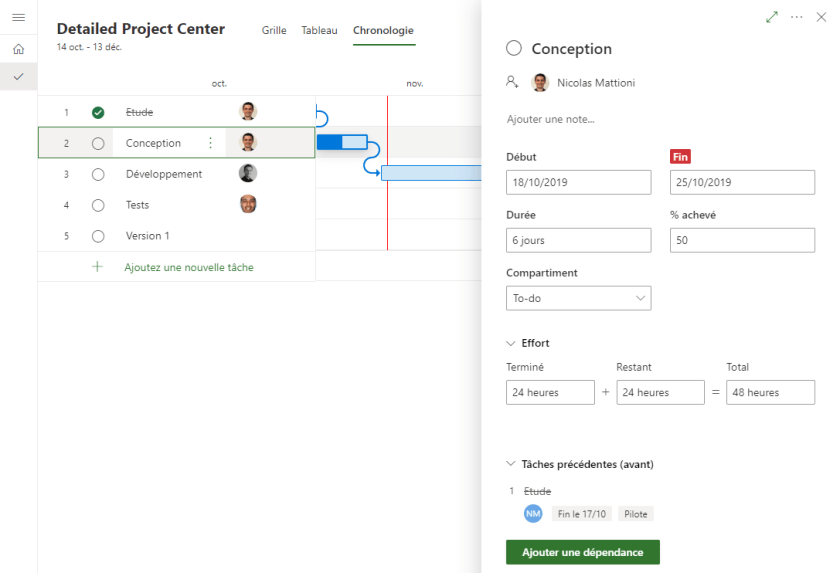Uncheck the completed Etude task
Viewport: 840px width, 573px height.
[98, 113]
